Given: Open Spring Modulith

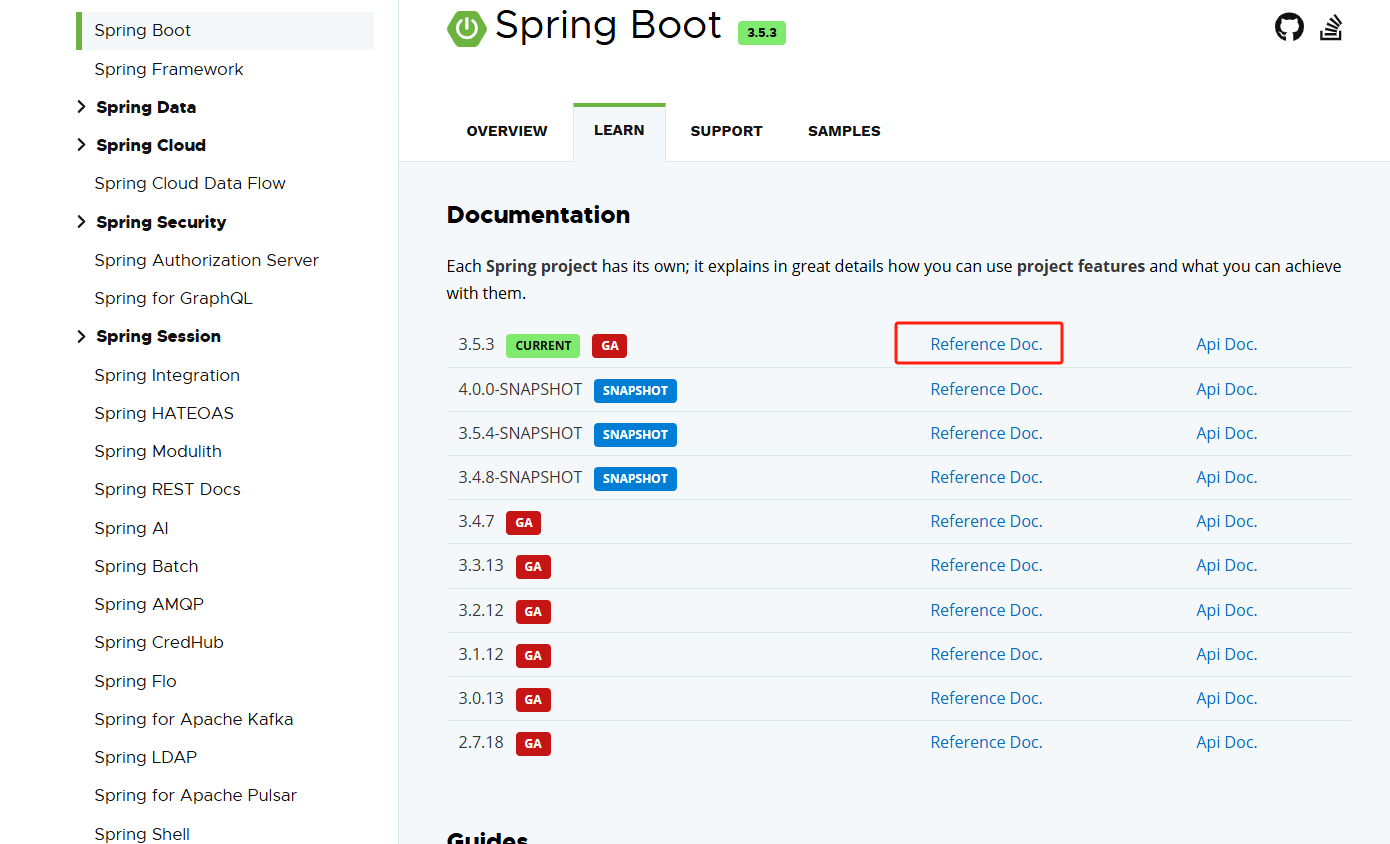Looking at the screenshot, I should pos(158,451).
